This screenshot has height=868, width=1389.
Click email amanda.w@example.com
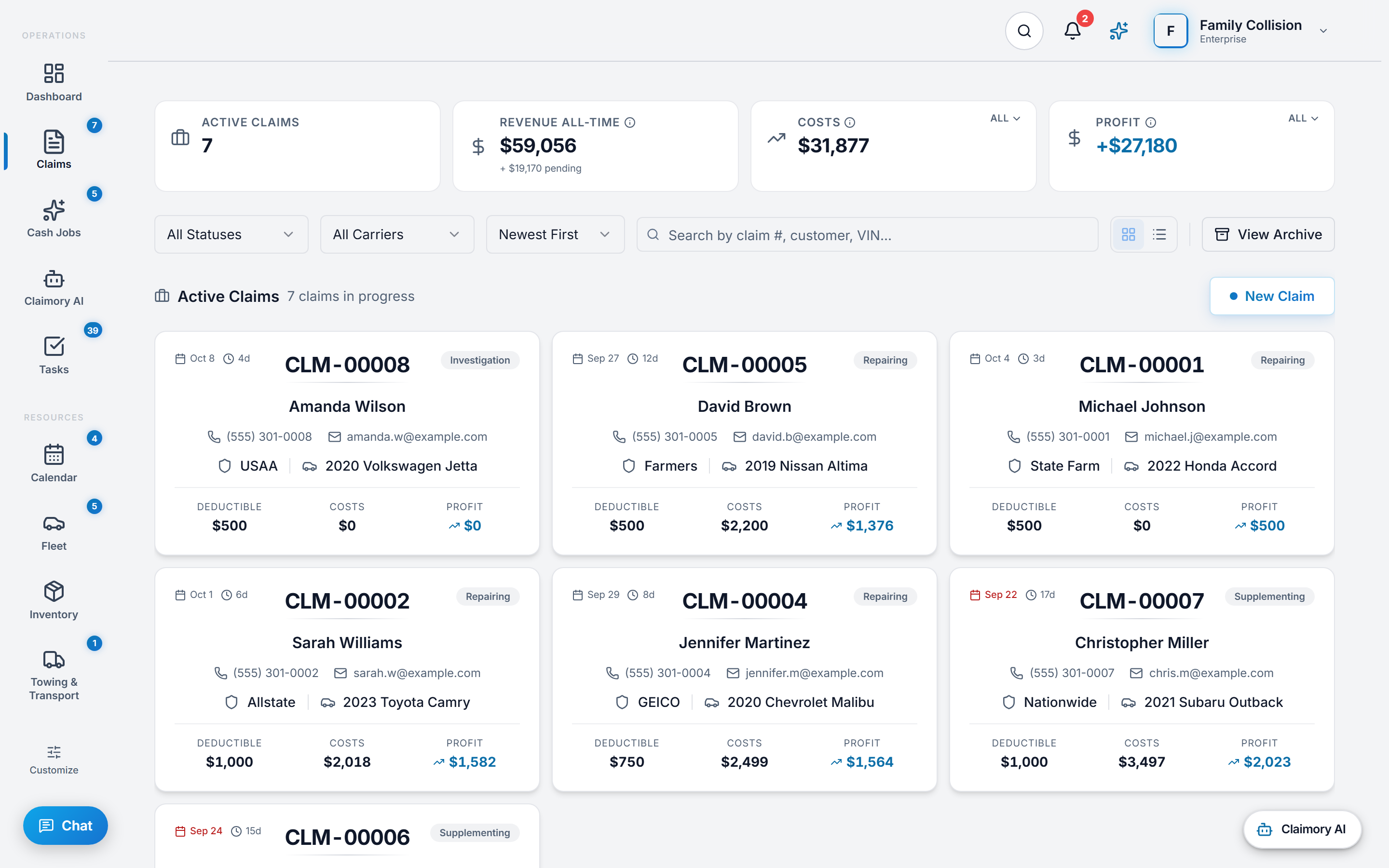click(x=417, y=437)
